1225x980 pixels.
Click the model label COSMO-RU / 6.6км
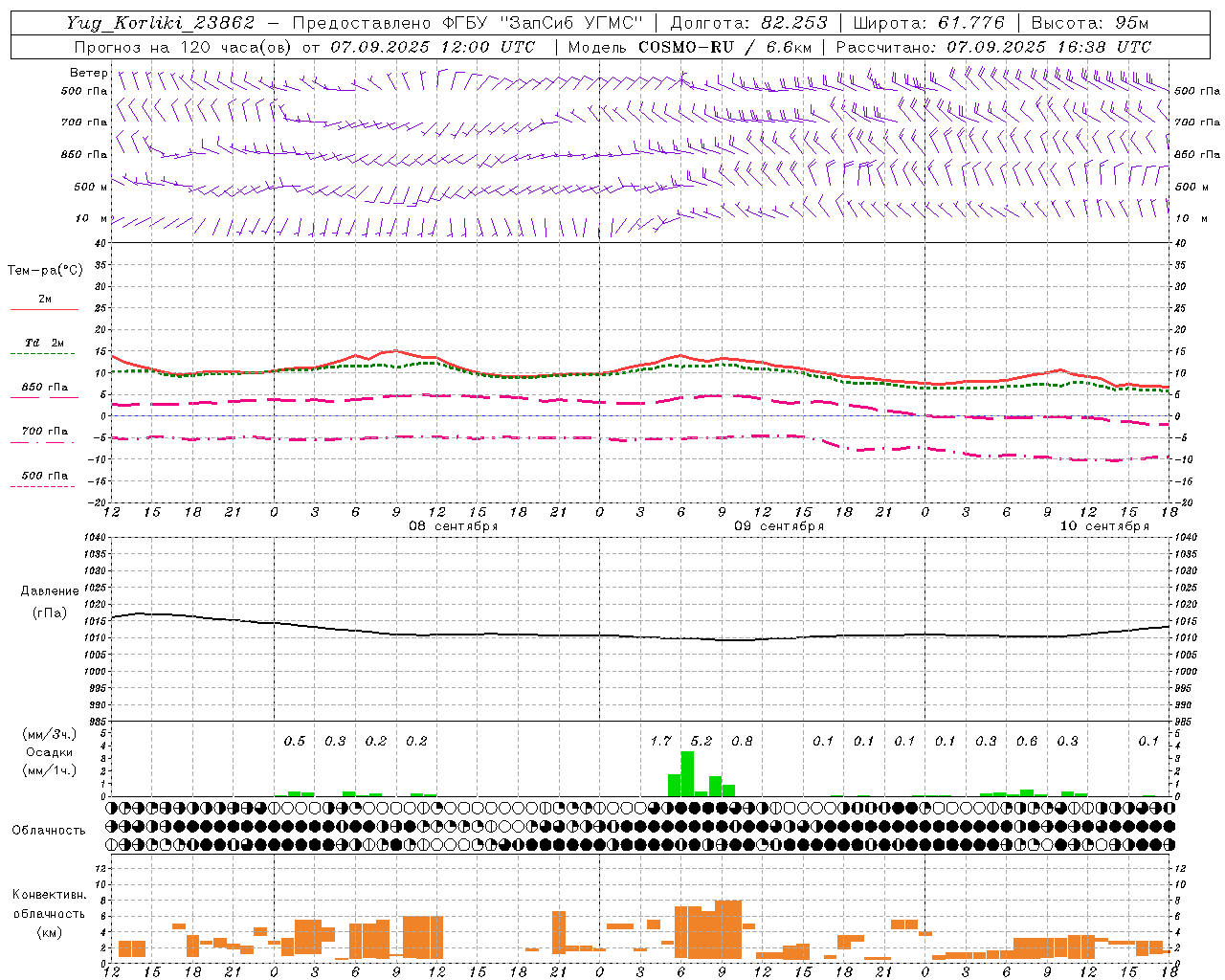[724, 47]
